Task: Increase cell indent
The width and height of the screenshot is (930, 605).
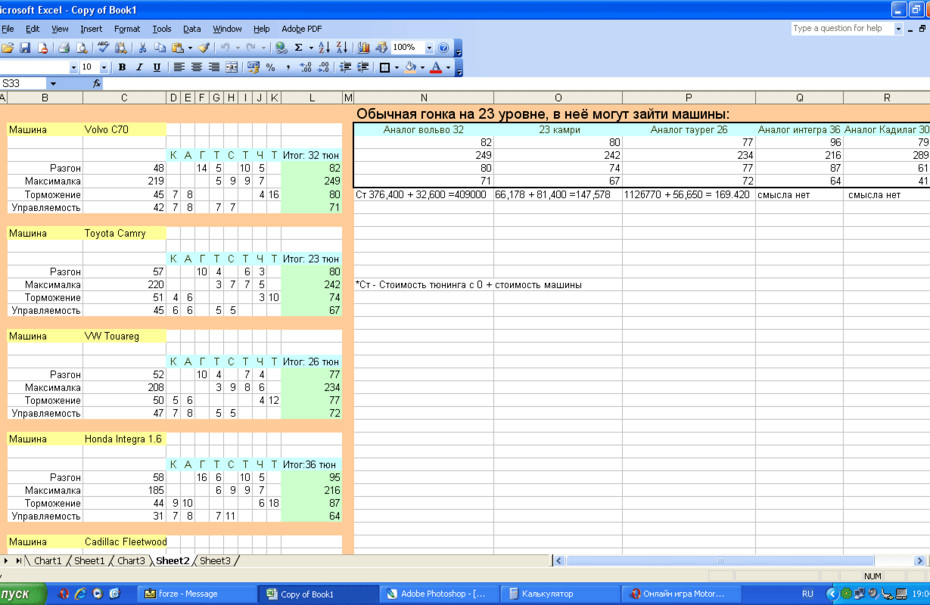Action: click(362, 68)
